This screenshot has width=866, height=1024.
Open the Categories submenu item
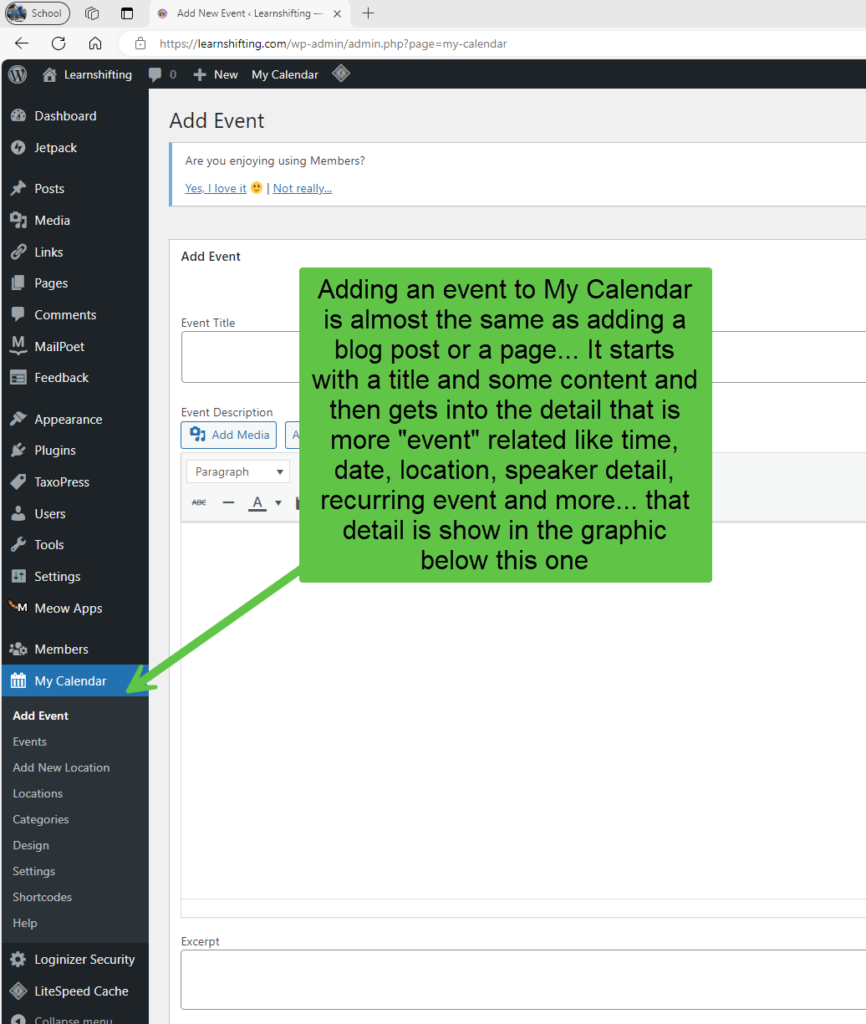[40, 820]
